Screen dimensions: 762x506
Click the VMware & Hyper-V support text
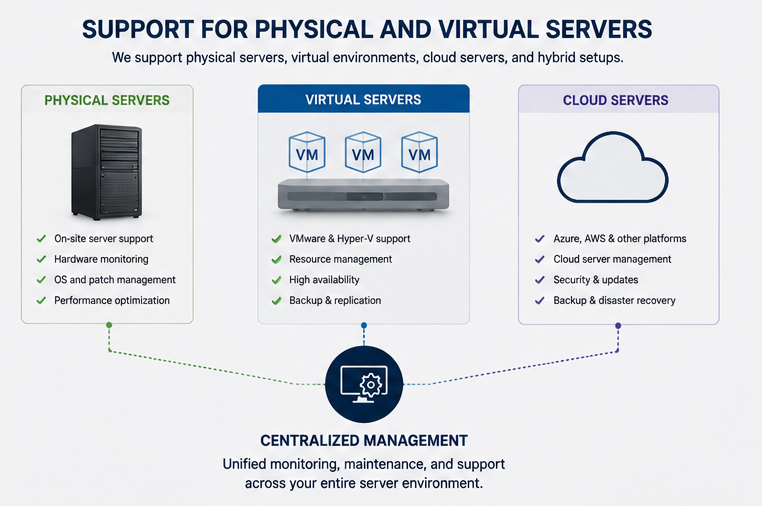[349, 239]
